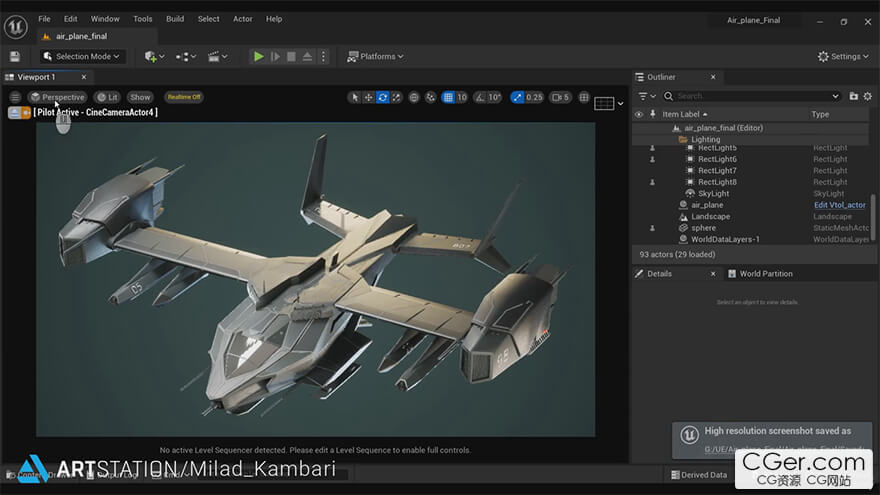Expand the Platforms dropdown

click(376, 57)
